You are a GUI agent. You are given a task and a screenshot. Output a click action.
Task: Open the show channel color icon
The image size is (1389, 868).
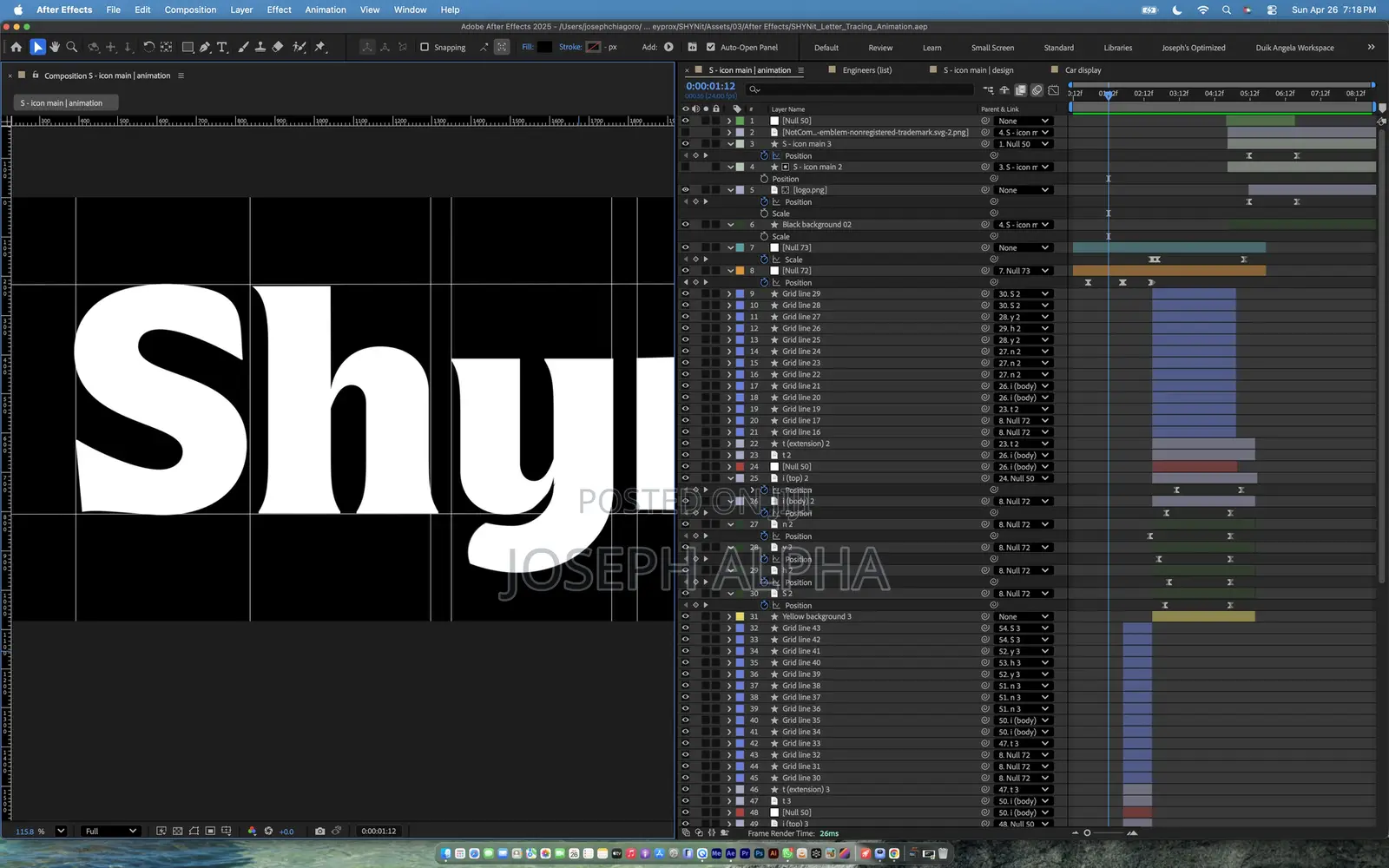252,831
